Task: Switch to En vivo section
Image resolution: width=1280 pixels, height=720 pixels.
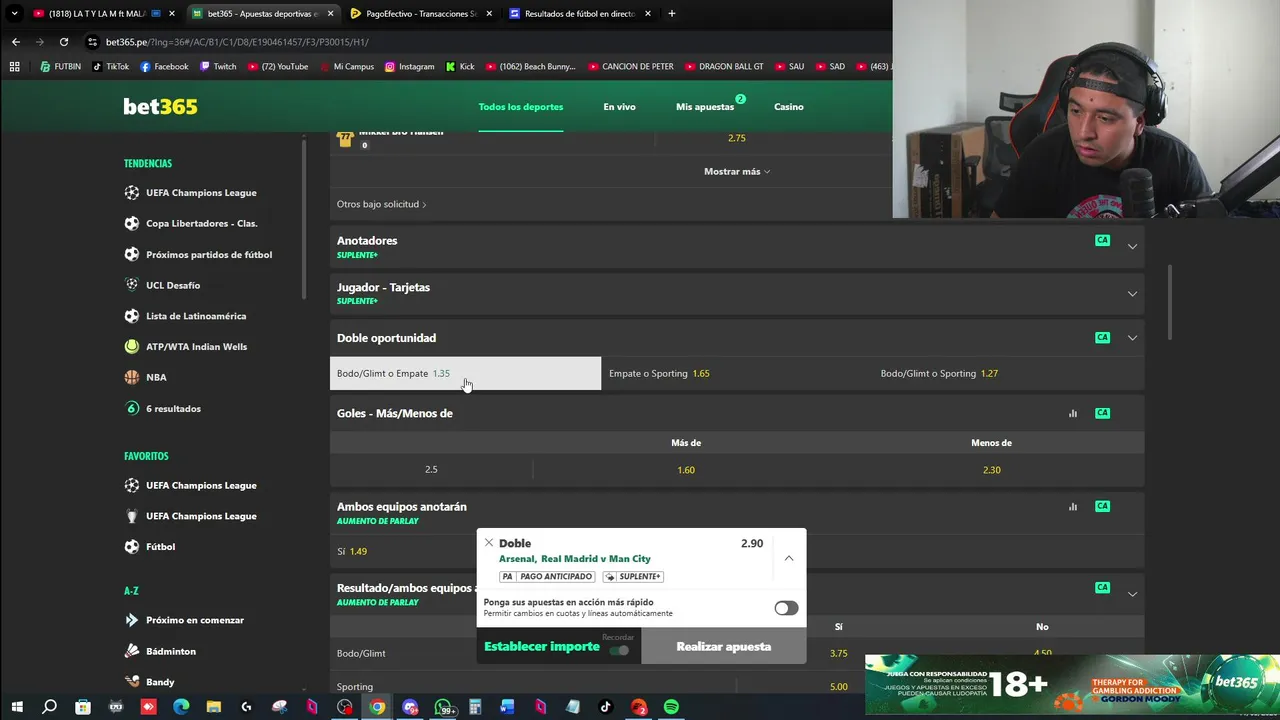Action: click(x=619, y=107)
